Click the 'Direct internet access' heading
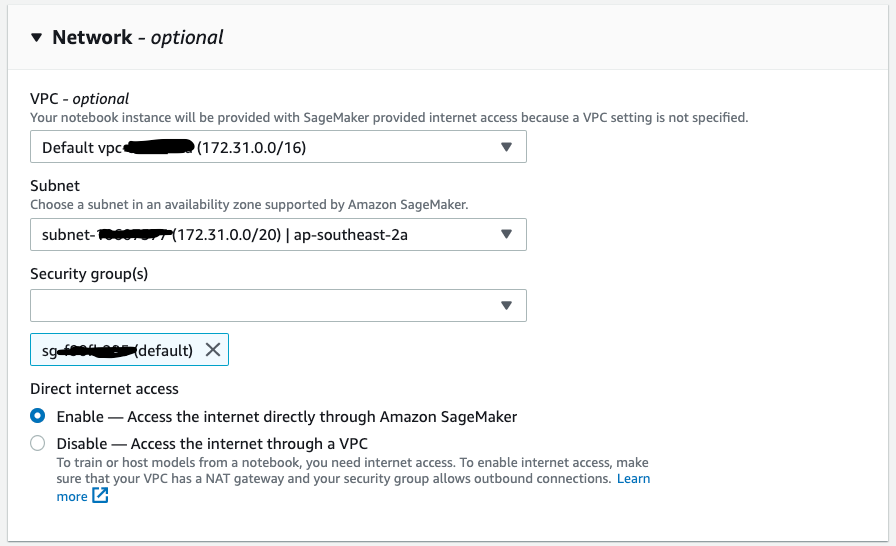This screenshot has width=896, height=546. coord(104,388)
